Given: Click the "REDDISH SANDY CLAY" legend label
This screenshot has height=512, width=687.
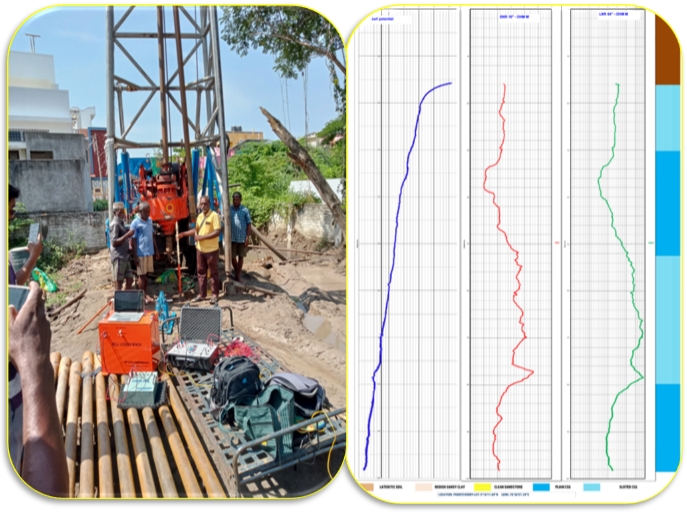Looking at the screenshot, I should pyautogui.click(x=450, y=487).
